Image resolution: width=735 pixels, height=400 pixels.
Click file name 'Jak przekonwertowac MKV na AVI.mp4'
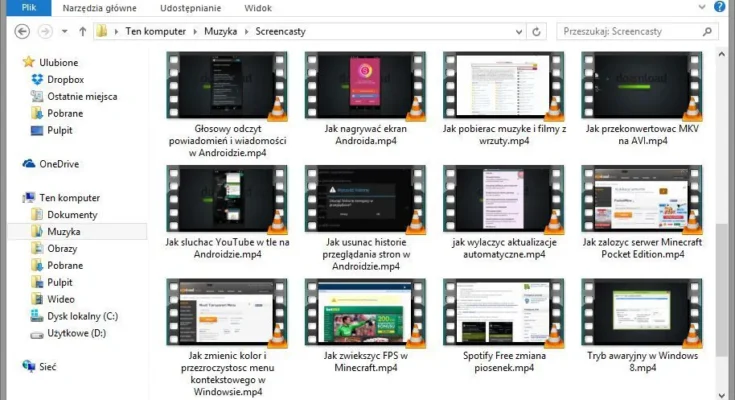click(x=643, y=135)
